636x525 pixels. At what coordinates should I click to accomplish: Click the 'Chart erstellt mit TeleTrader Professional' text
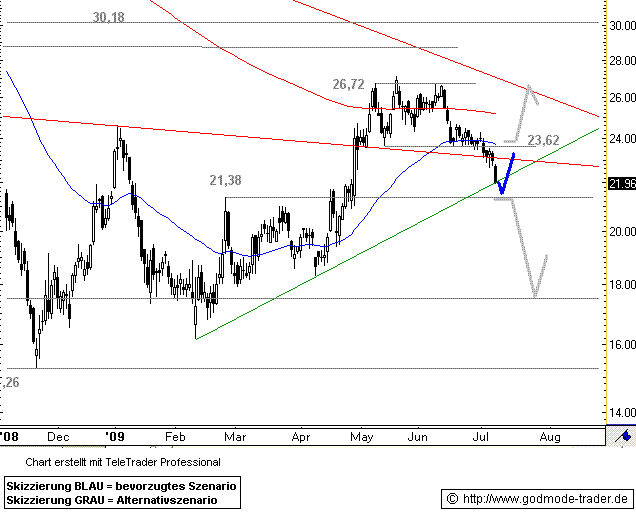click(x=123, y=462)
